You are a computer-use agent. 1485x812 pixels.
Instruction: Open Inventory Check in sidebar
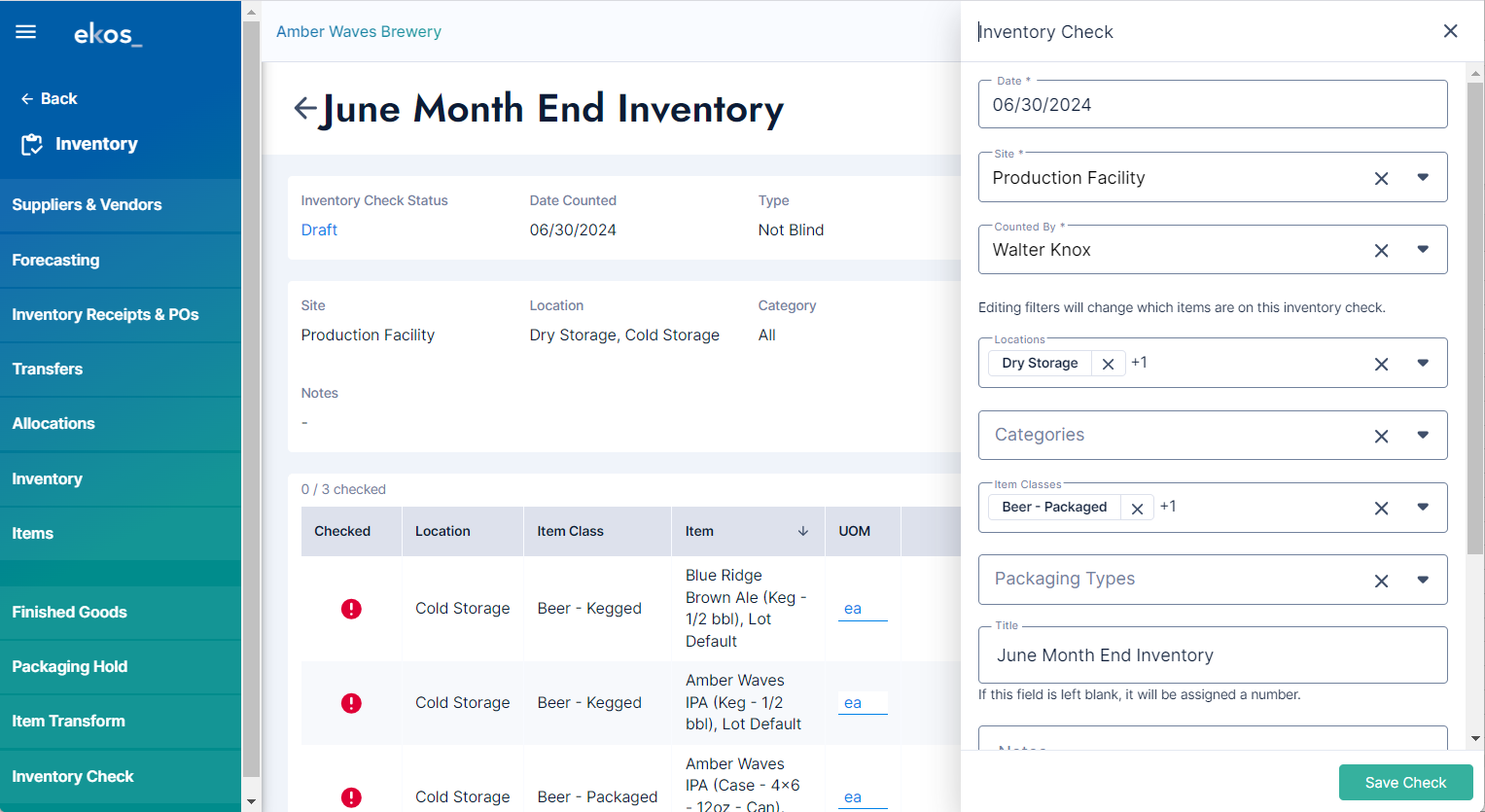pyautogui.click(x=121, y=776)
